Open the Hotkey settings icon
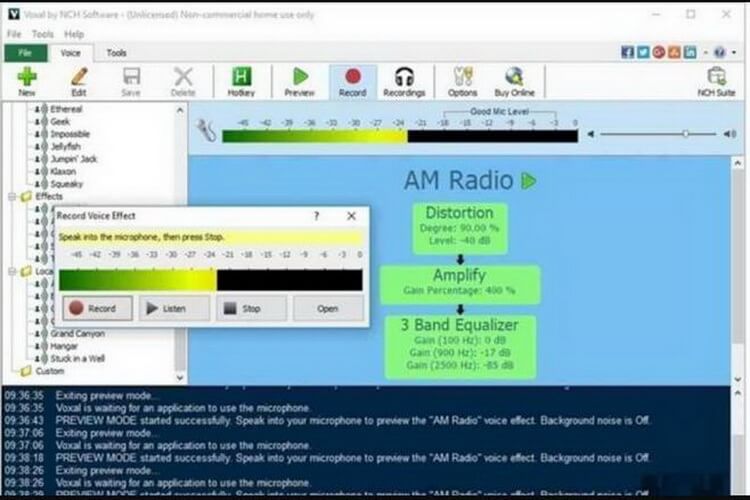 click(x=241, y=80)
